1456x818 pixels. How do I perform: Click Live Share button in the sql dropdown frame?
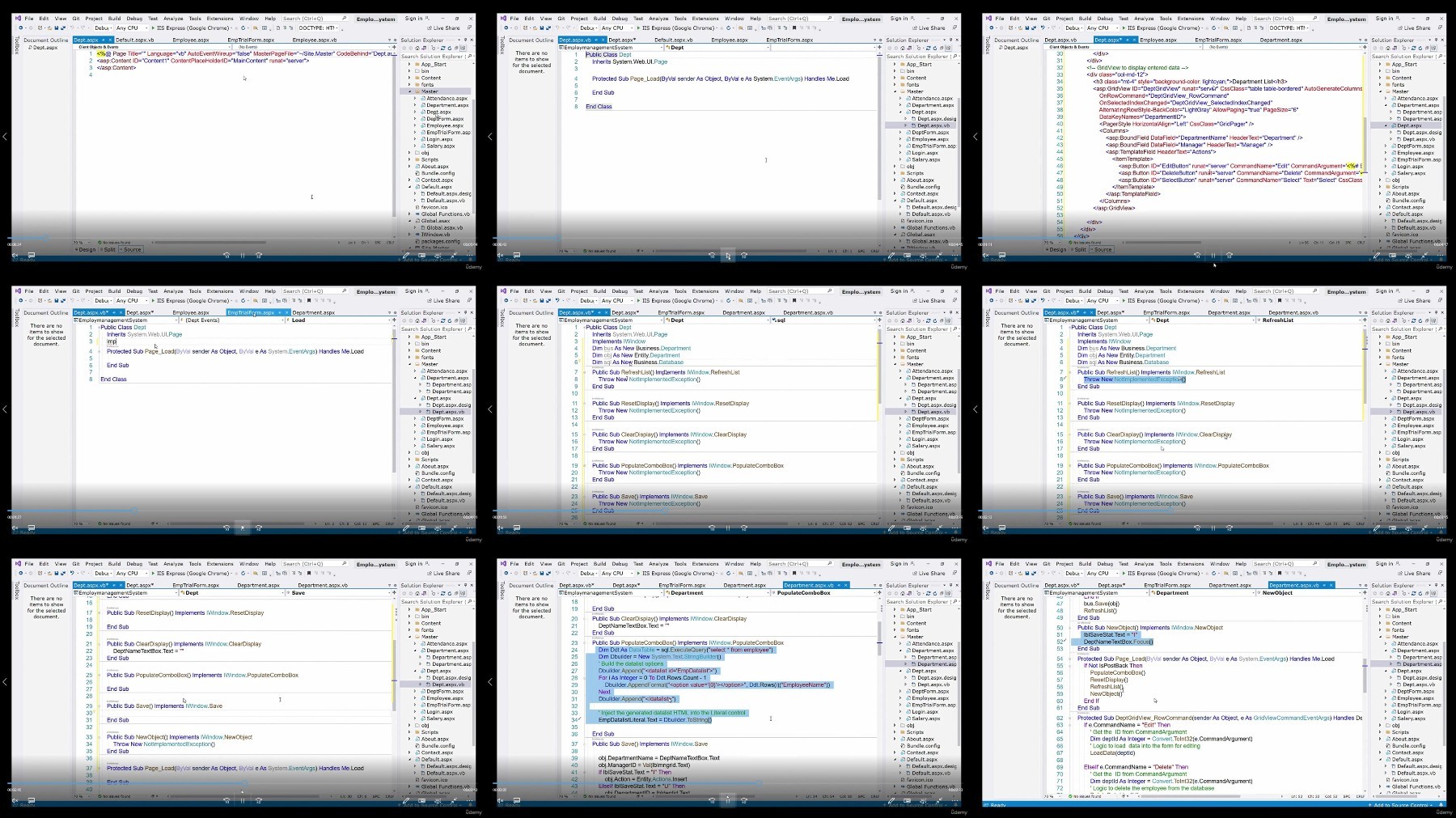click(927, 301)
